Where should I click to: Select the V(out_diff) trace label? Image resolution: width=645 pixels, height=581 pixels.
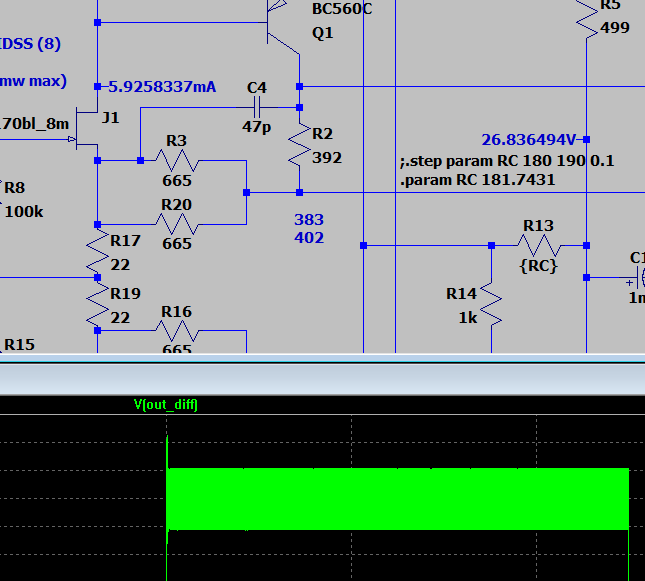point(166,405)
